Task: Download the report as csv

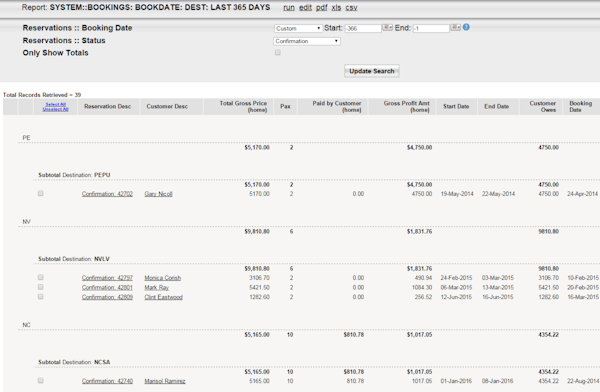Action: tap(351, 7)
